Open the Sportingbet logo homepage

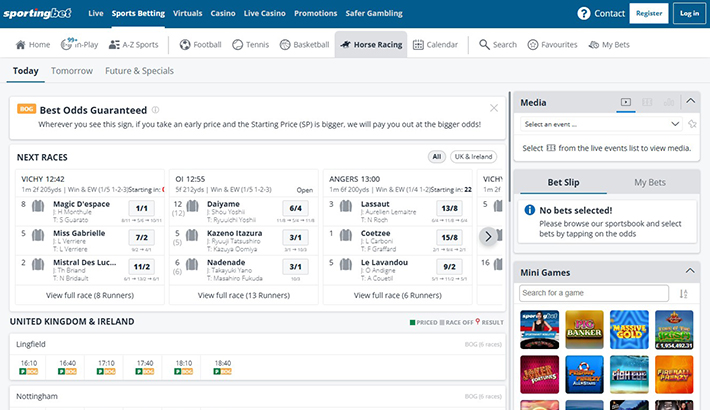(x=37, y=13)
